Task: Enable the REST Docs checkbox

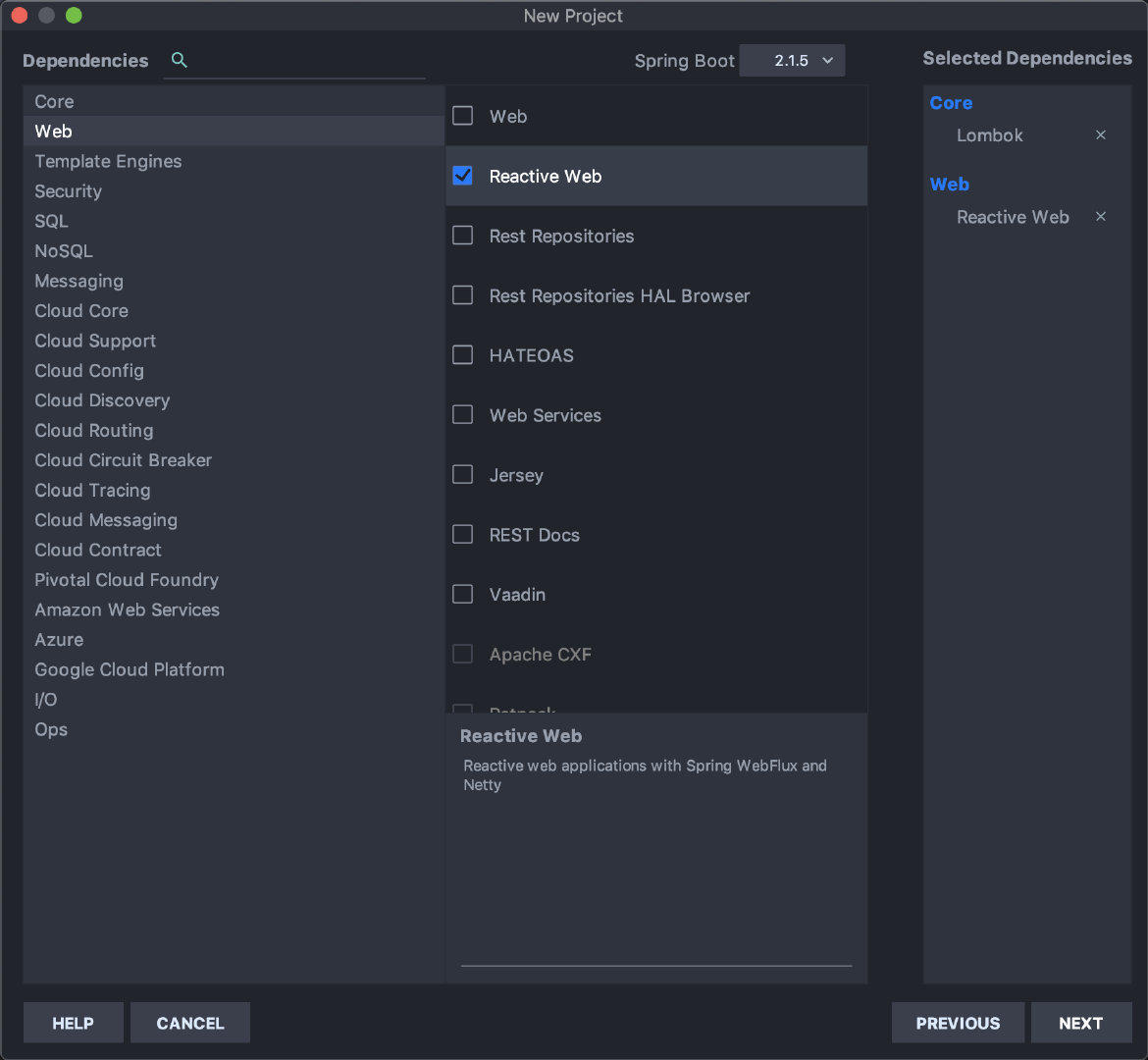Action: pyautogui.click(x=463, y=534)
